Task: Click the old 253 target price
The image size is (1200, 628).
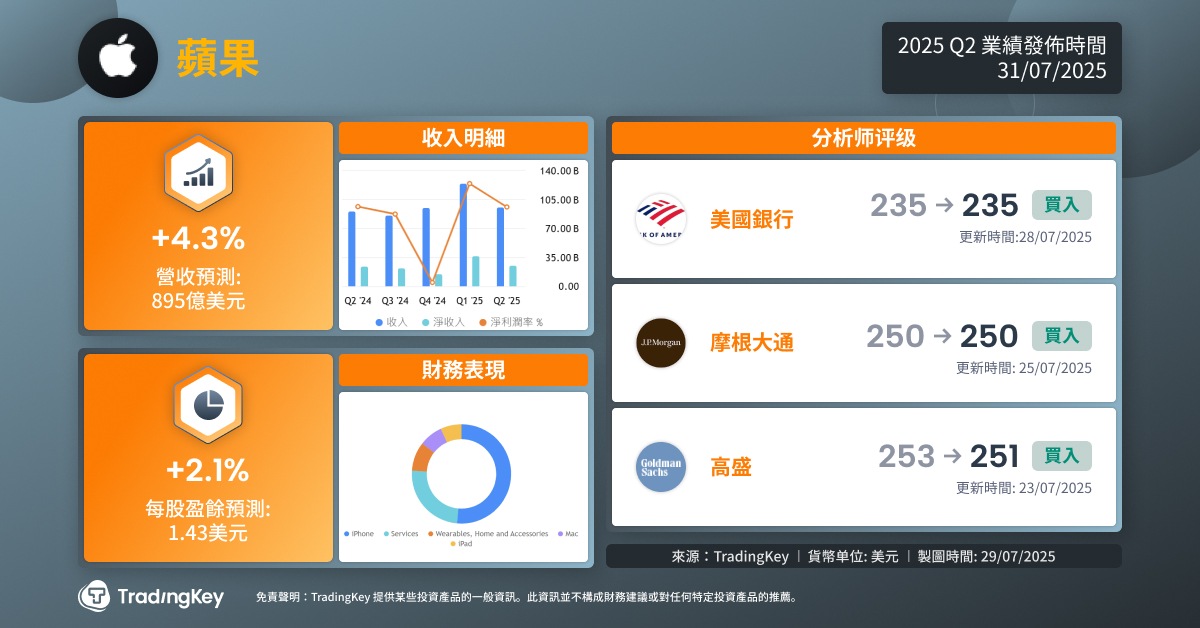Action: click(x=906, y=456)
